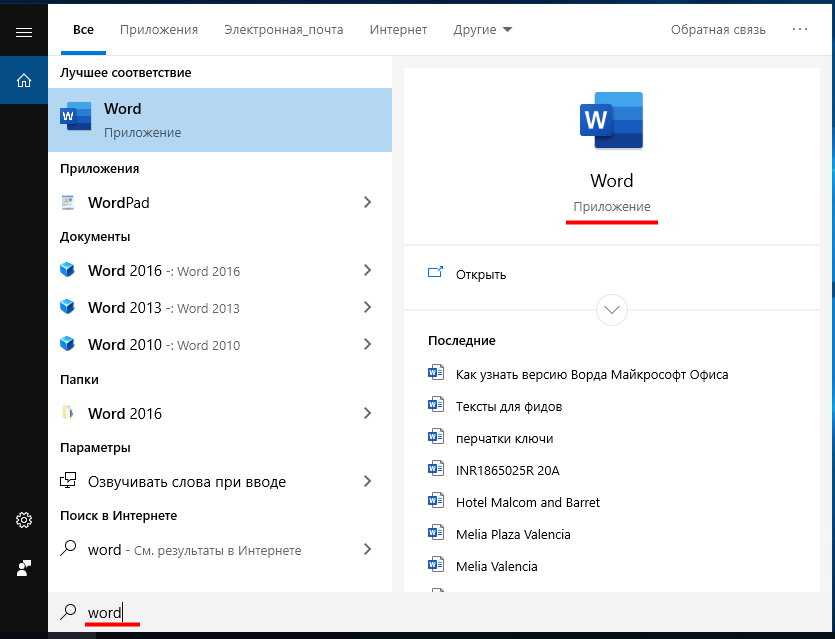Click the Word 2013 document cube icon
Screen dimensions: 835x639
click(x=67, y=307)
